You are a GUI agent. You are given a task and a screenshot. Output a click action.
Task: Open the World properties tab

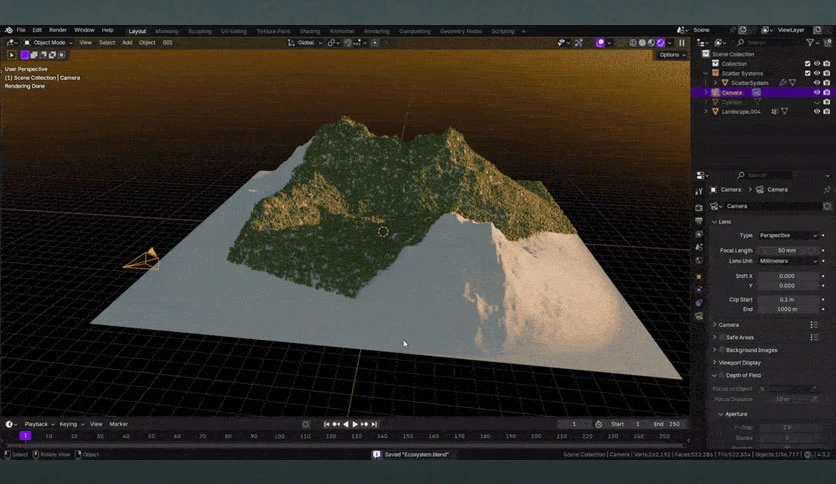tap(699, 261)
